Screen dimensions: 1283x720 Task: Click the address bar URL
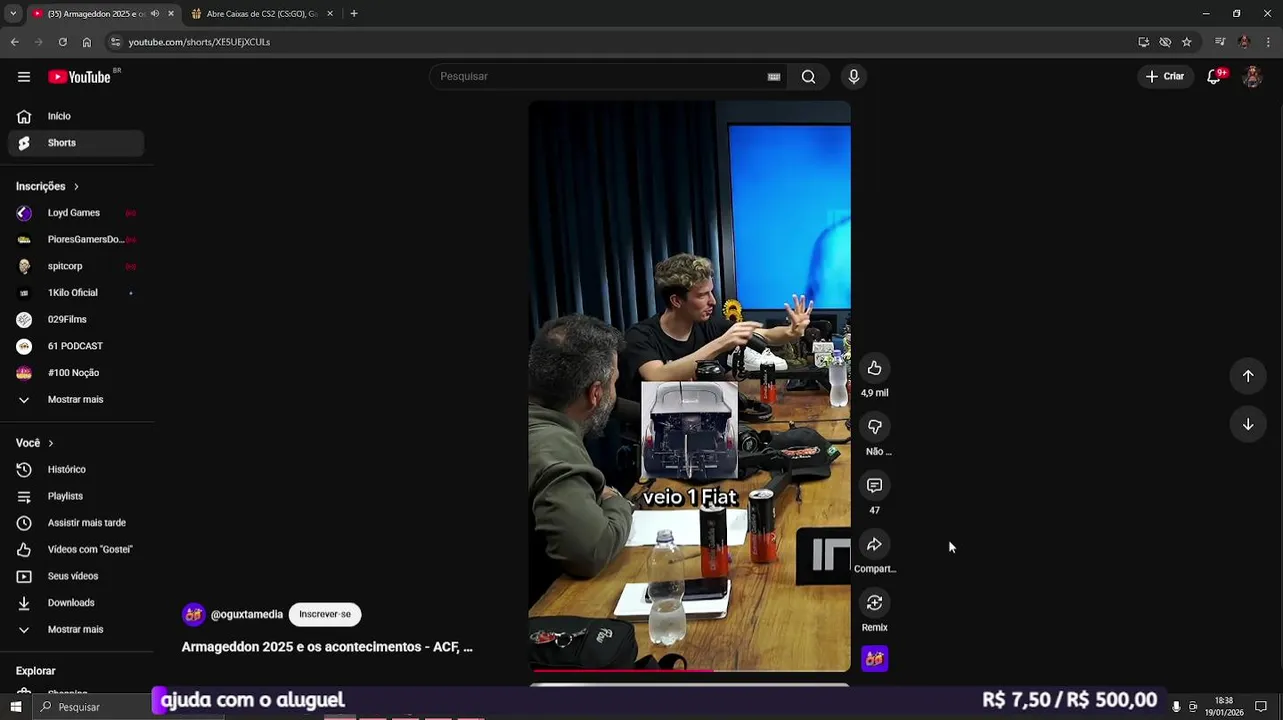click(199, 42)
